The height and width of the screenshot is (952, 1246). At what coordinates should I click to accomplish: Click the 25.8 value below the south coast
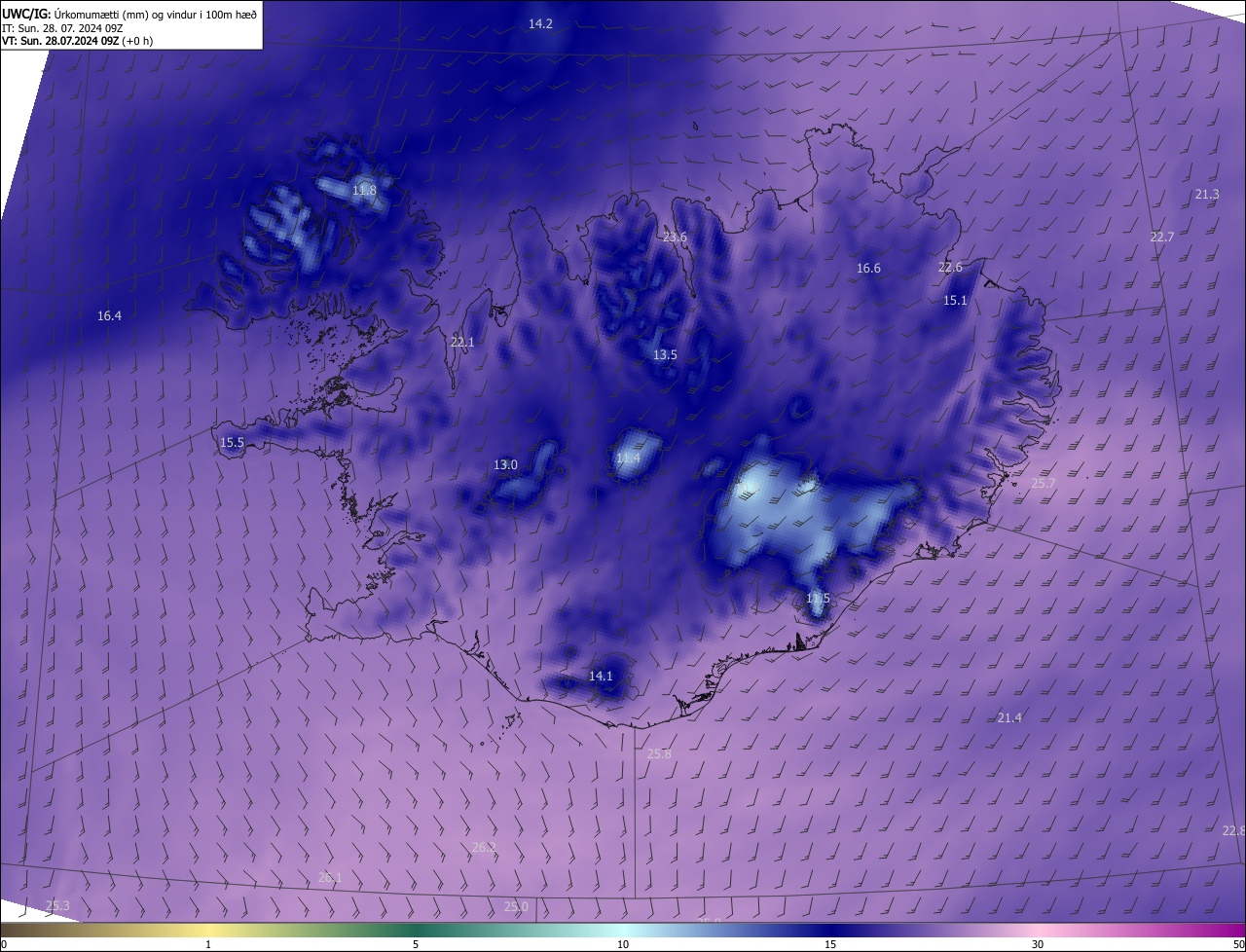point(659,753)
